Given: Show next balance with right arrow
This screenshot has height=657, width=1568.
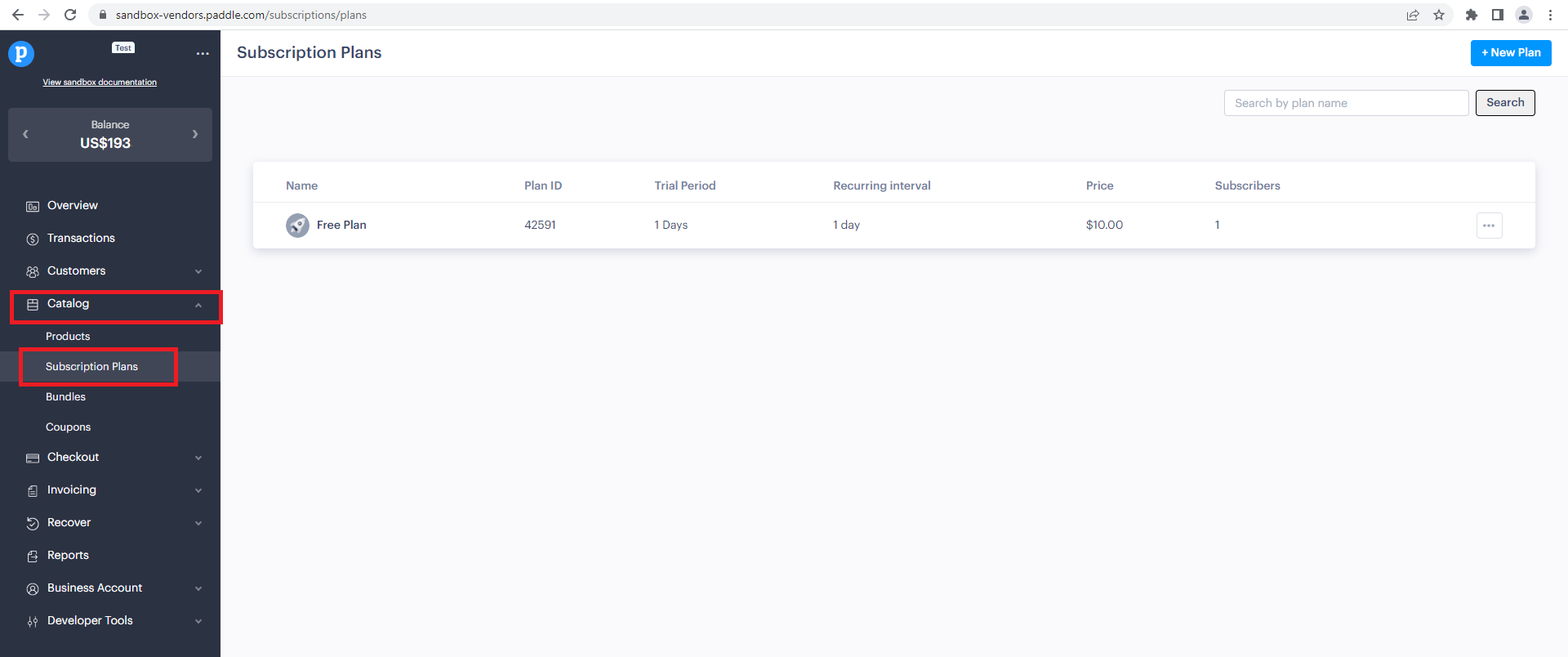Looking at the screenshot, I should [x=195, y=134].
